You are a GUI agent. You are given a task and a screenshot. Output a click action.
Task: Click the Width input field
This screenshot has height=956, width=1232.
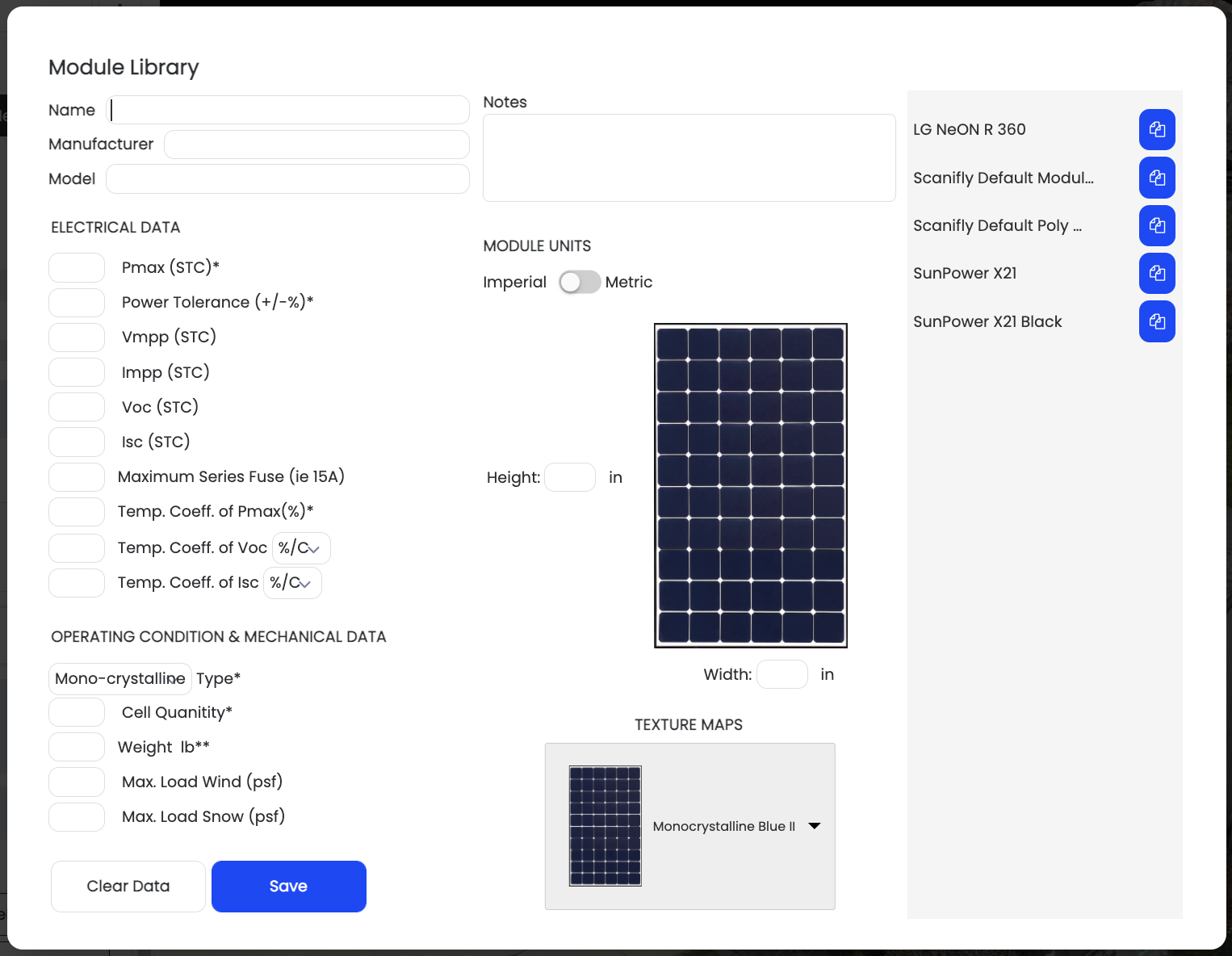point(782,673)
